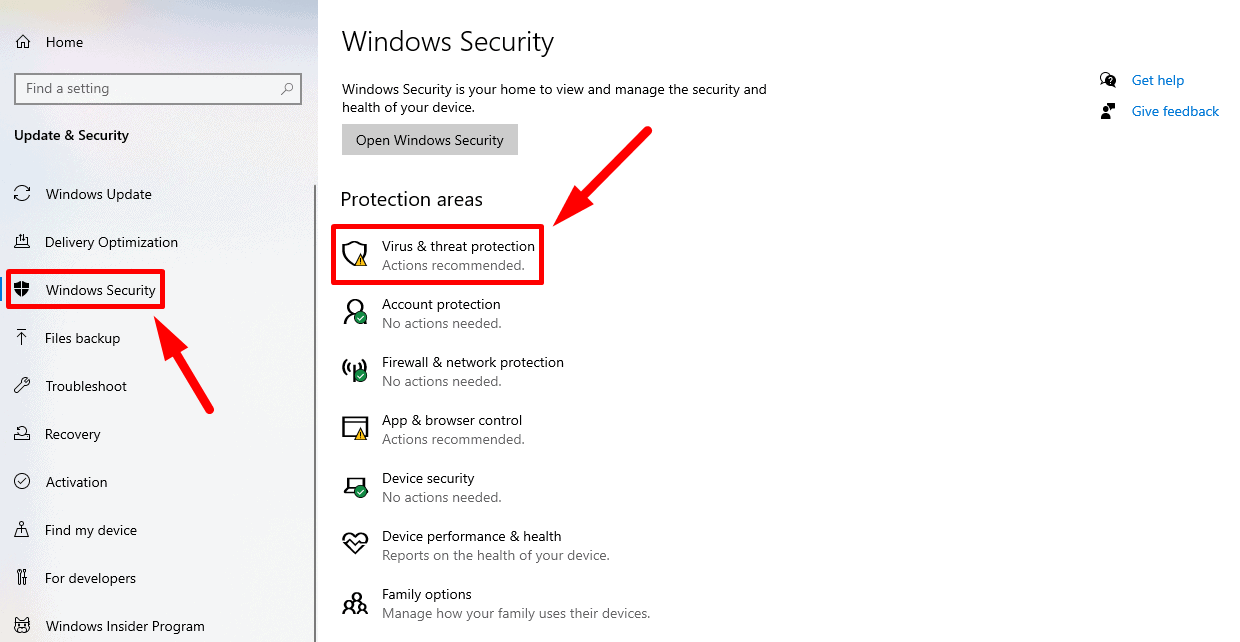The image size is (1240, 642).
Task: Click the Home house icon
Action: click(x=23, y=42)
